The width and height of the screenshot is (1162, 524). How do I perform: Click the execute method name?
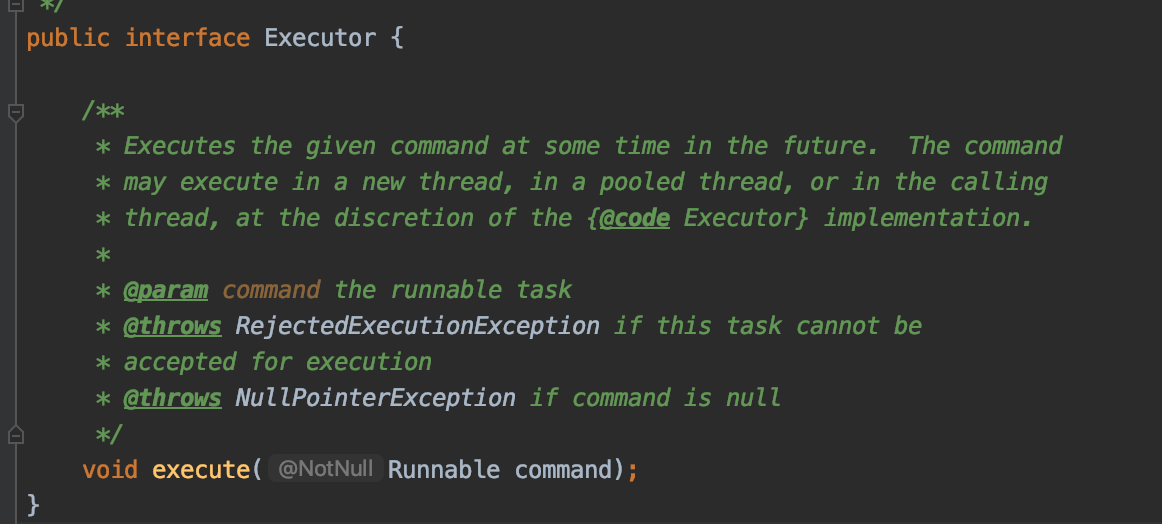tap(199, 469)
